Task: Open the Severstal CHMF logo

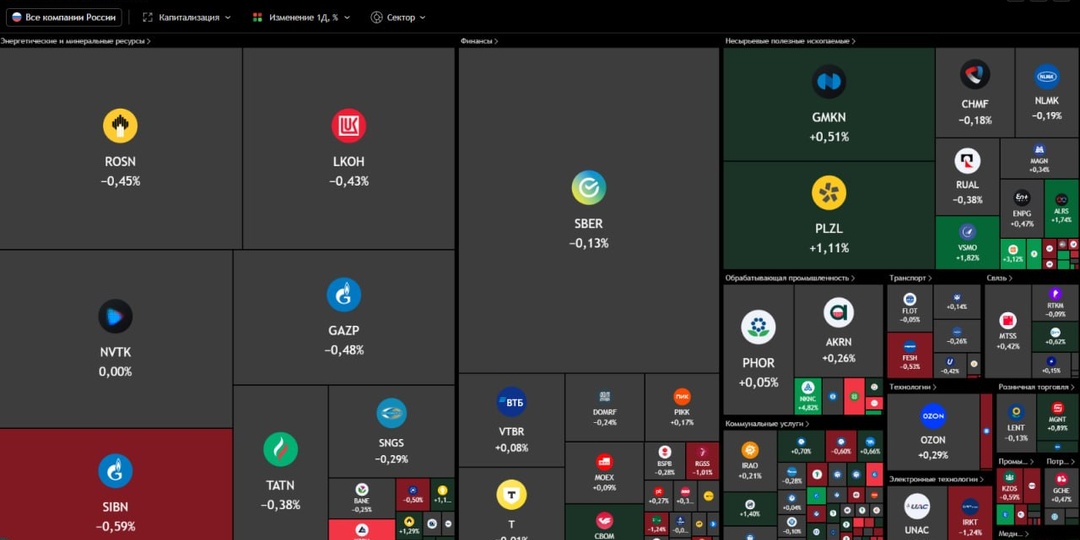Action: tap(975, 74)
